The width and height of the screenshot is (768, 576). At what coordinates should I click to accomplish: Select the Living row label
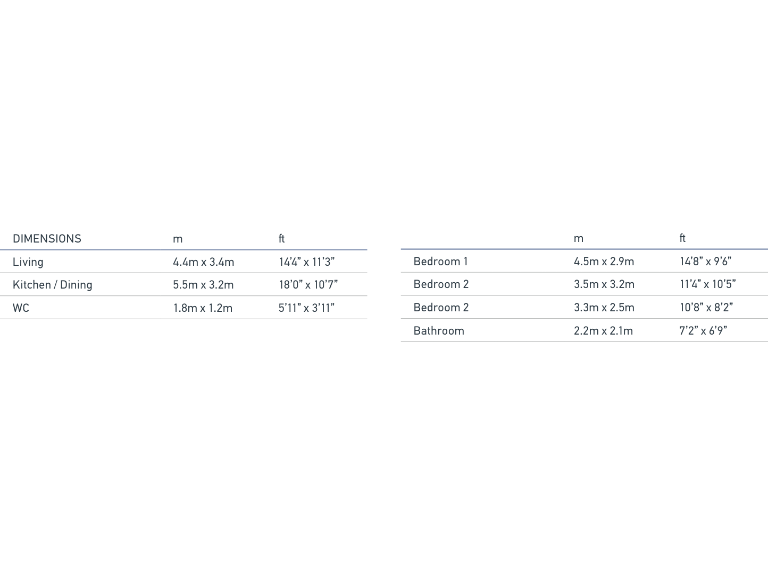click(28, 262)
